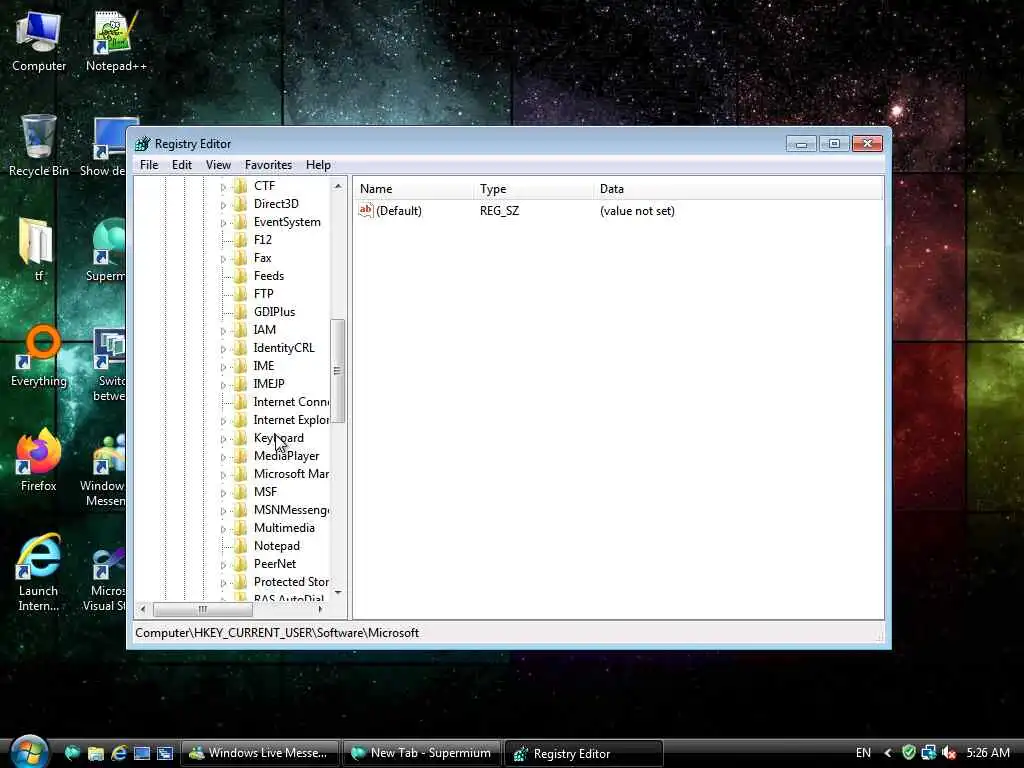Select the (Default) registry value
The image size is (1024, 768).
pyautogui.click(x=398, y=210)
